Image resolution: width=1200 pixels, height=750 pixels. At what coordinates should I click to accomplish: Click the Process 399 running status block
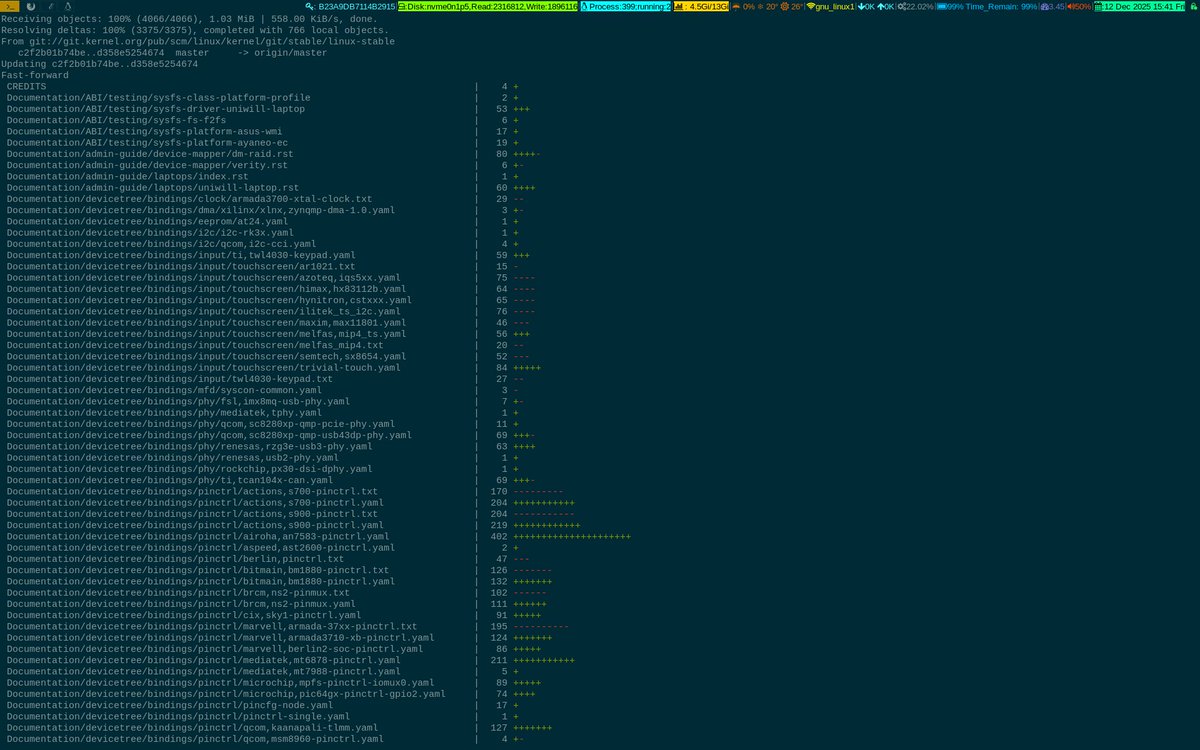(625, 6)
